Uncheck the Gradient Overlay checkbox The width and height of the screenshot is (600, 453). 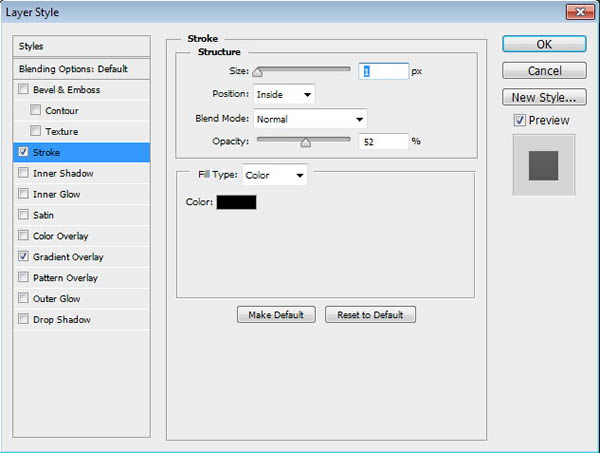(x=23, y=257)
